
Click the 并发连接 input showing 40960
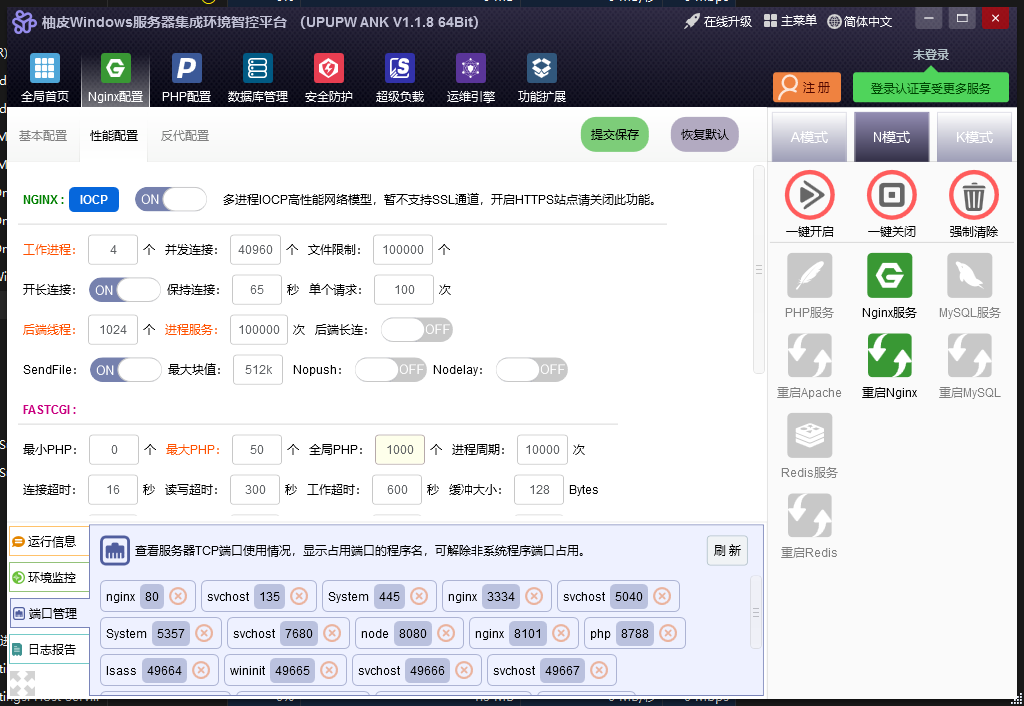255,249
